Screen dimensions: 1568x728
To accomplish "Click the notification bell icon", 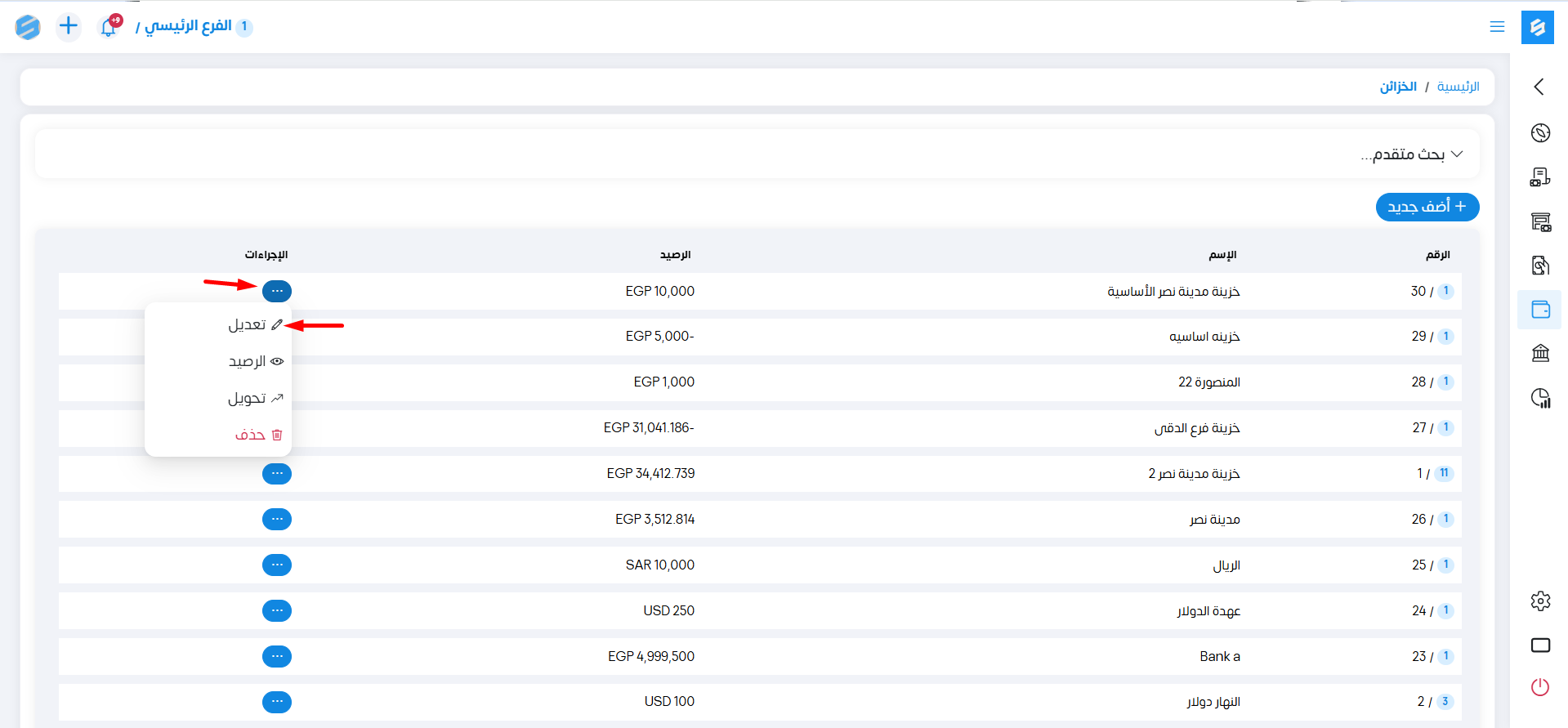I will pos(108,27).
